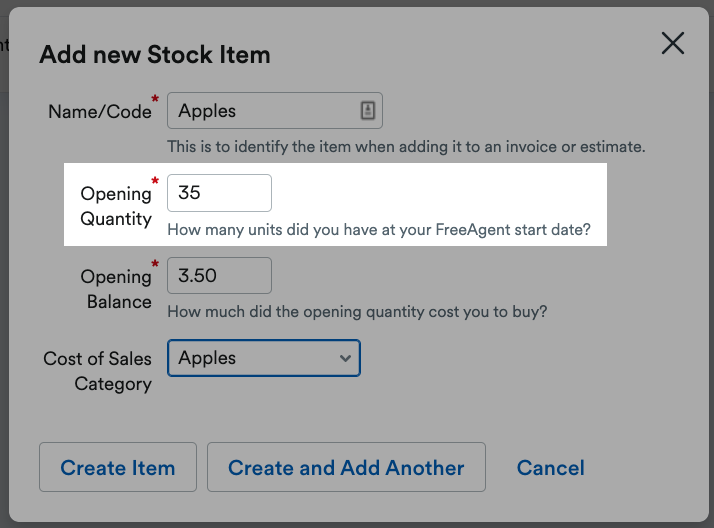This screenshot has height=528, width=714.
Task: Click the help text about identifying the item
Action: click(x=406, y=147)
